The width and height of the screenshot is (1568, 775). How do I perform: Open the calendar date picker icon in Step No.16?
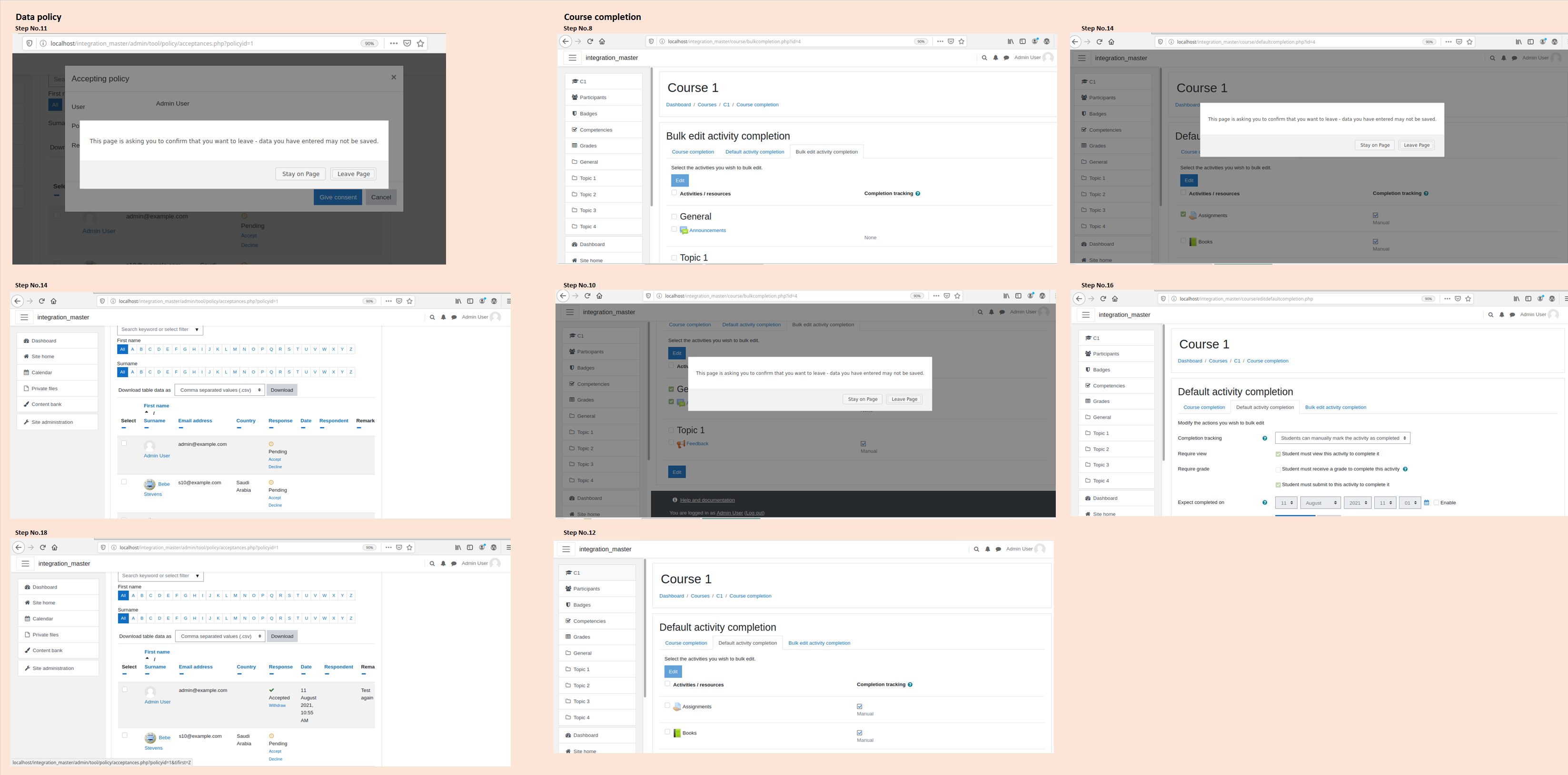[1426, 502]
